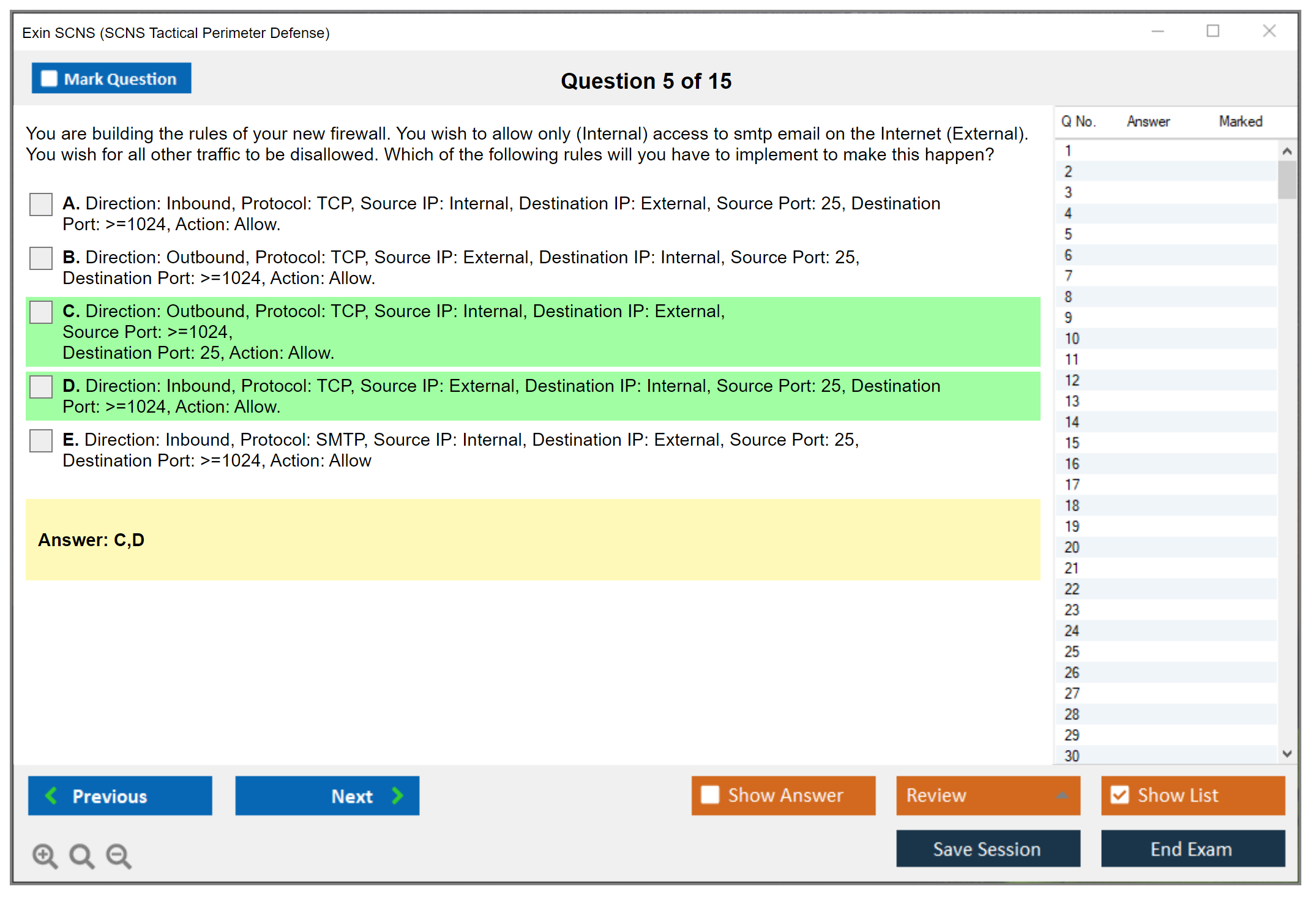Click the zoom out magnifier icon
This screenshot has height=900, width=1316.
pos(118,855)
